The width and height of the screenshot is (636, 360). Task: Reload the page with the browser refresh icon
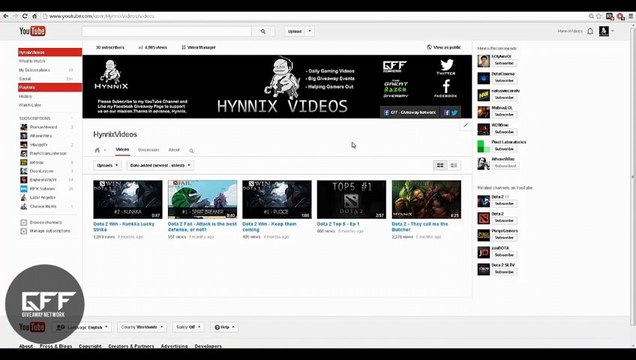click(25, 16)
